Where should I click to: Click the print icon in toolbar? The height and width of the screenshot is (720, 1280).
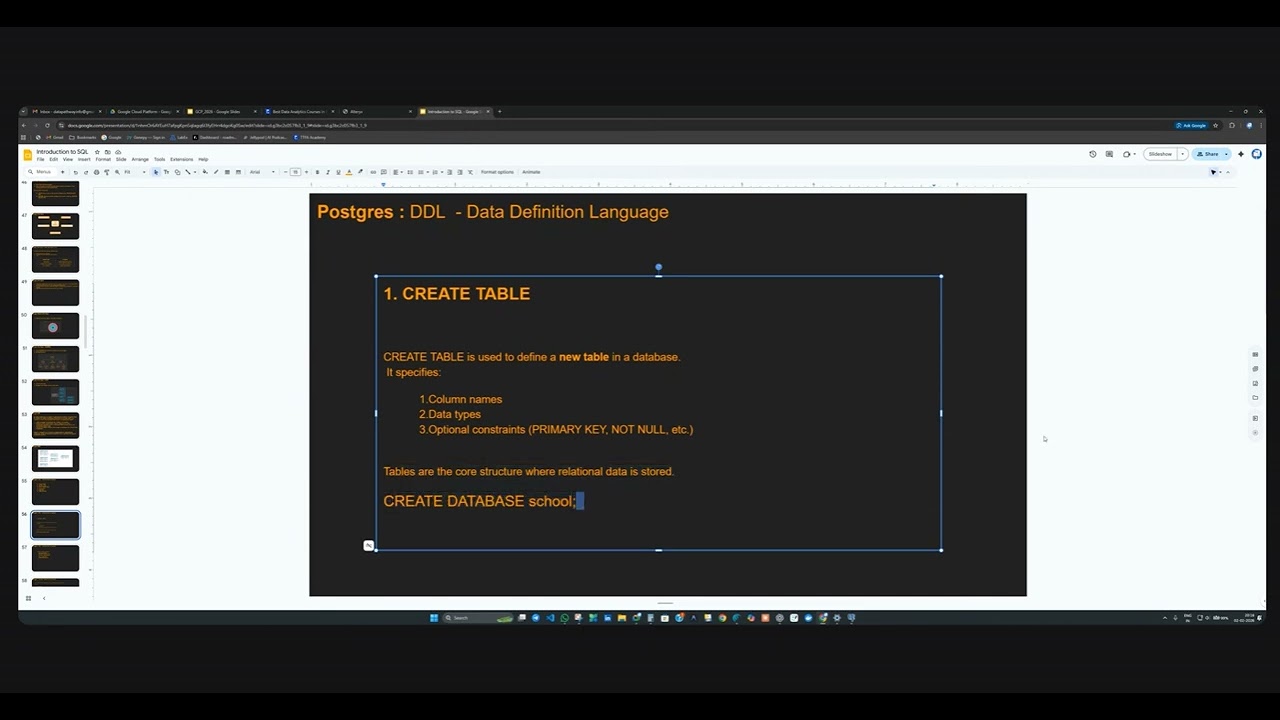coord(96,172)
